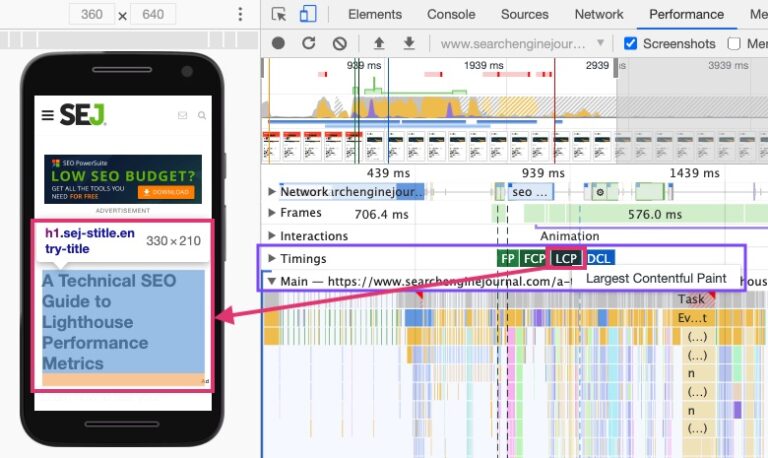Viewport: 768px width, 458px height.
Task: Expand the Interactions track
Action: (x=272, y=236)
